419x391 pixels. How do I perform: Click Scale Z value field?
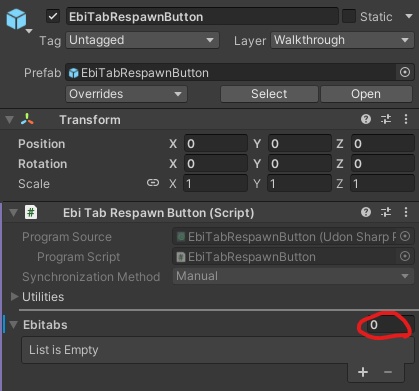point(382,183)
